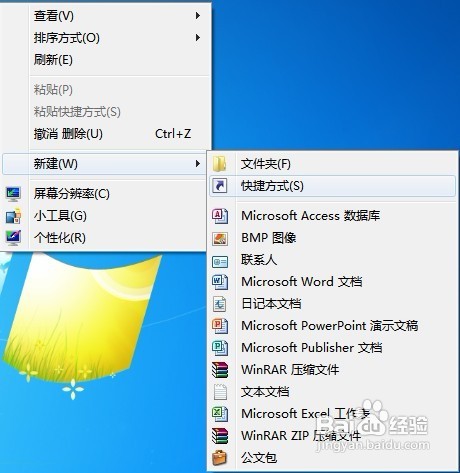Click the Access database icon
Viewport: 460px width, 473px height.
click(x=220, y=216)
